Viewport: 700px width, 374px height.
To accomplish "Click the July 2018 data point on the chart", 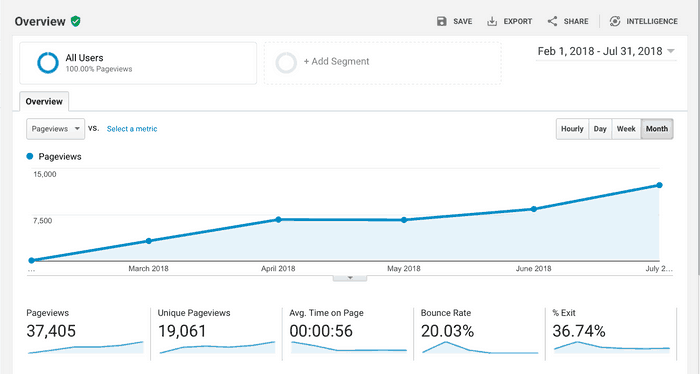I will tap(659, 185).
